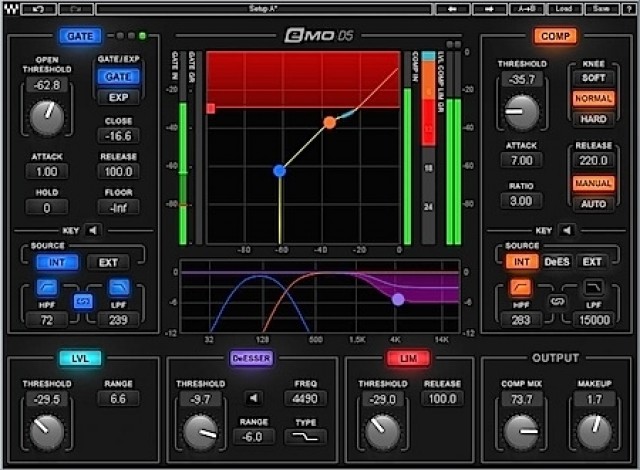Edit the gate Open Threshold value -62.8
This screenshot has width=640, height=470.
tap(47, 85)
